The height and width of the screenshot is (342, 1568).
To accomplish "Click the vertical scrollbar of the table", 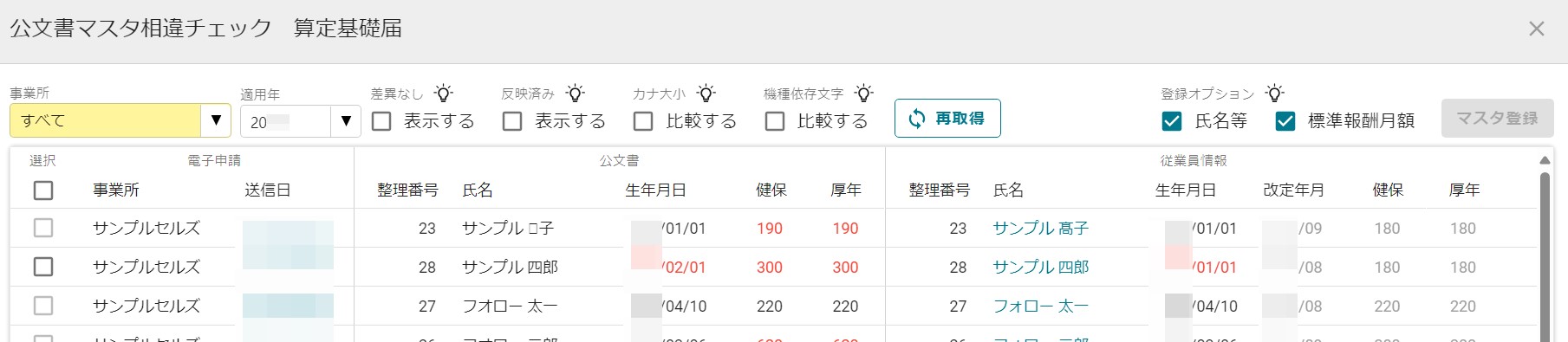I will 1545,257.
